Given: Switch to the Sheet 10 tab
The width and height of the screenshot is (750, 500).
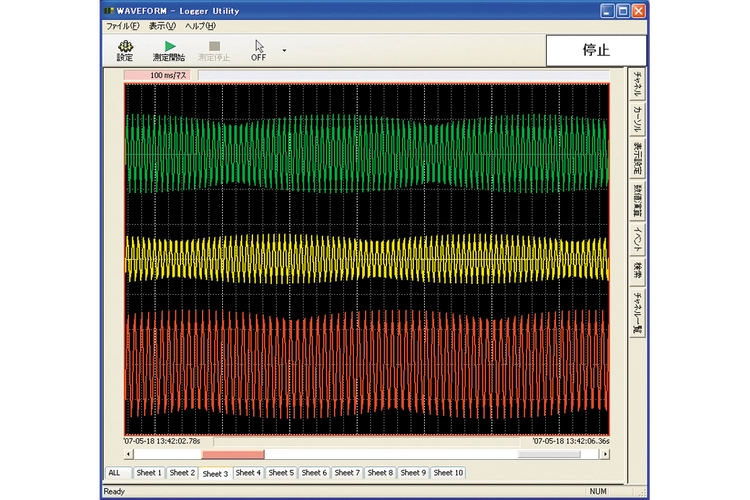Looking at the screenshot, I should coord(448,473).
